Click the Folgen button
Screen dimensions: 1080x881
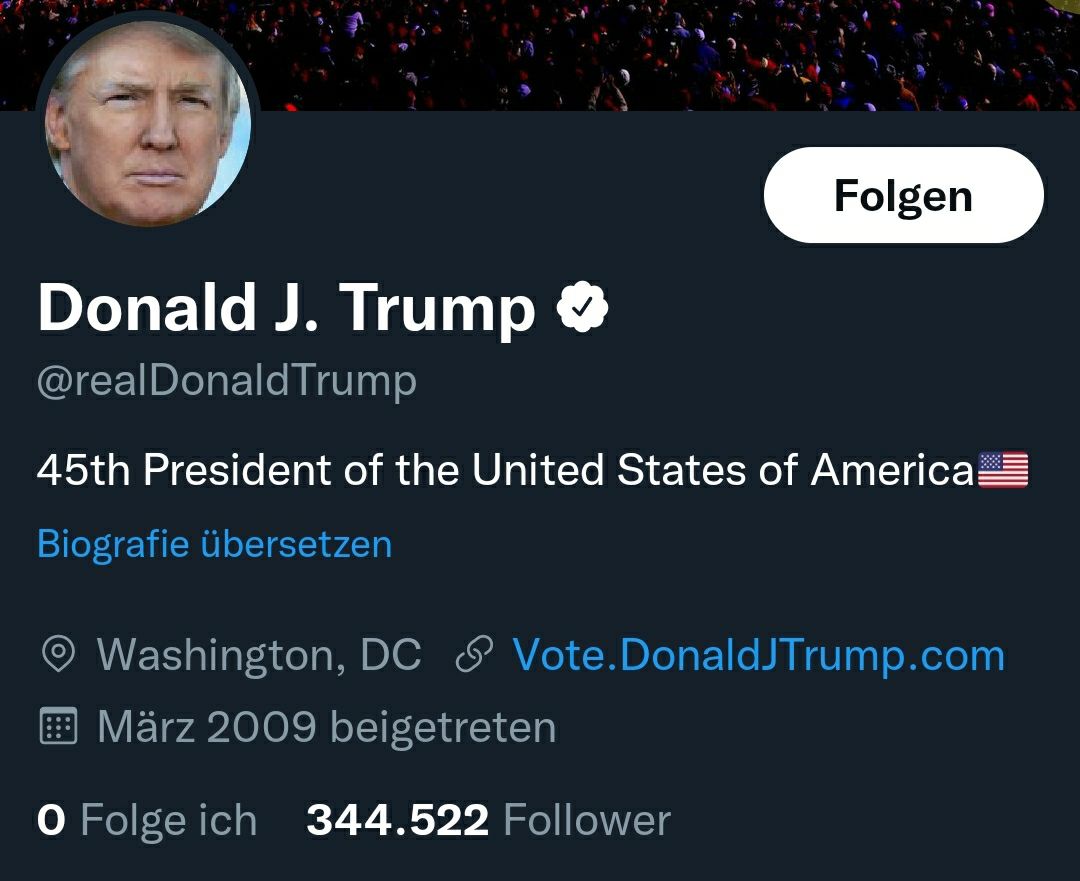(x=903, y=195)
